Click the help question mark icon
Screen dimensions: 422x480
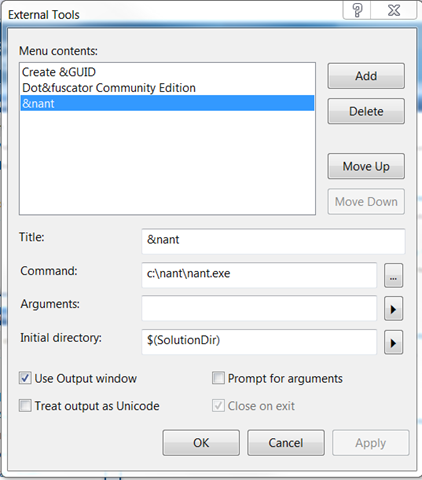pyautogui.click(x=357, y=10)
